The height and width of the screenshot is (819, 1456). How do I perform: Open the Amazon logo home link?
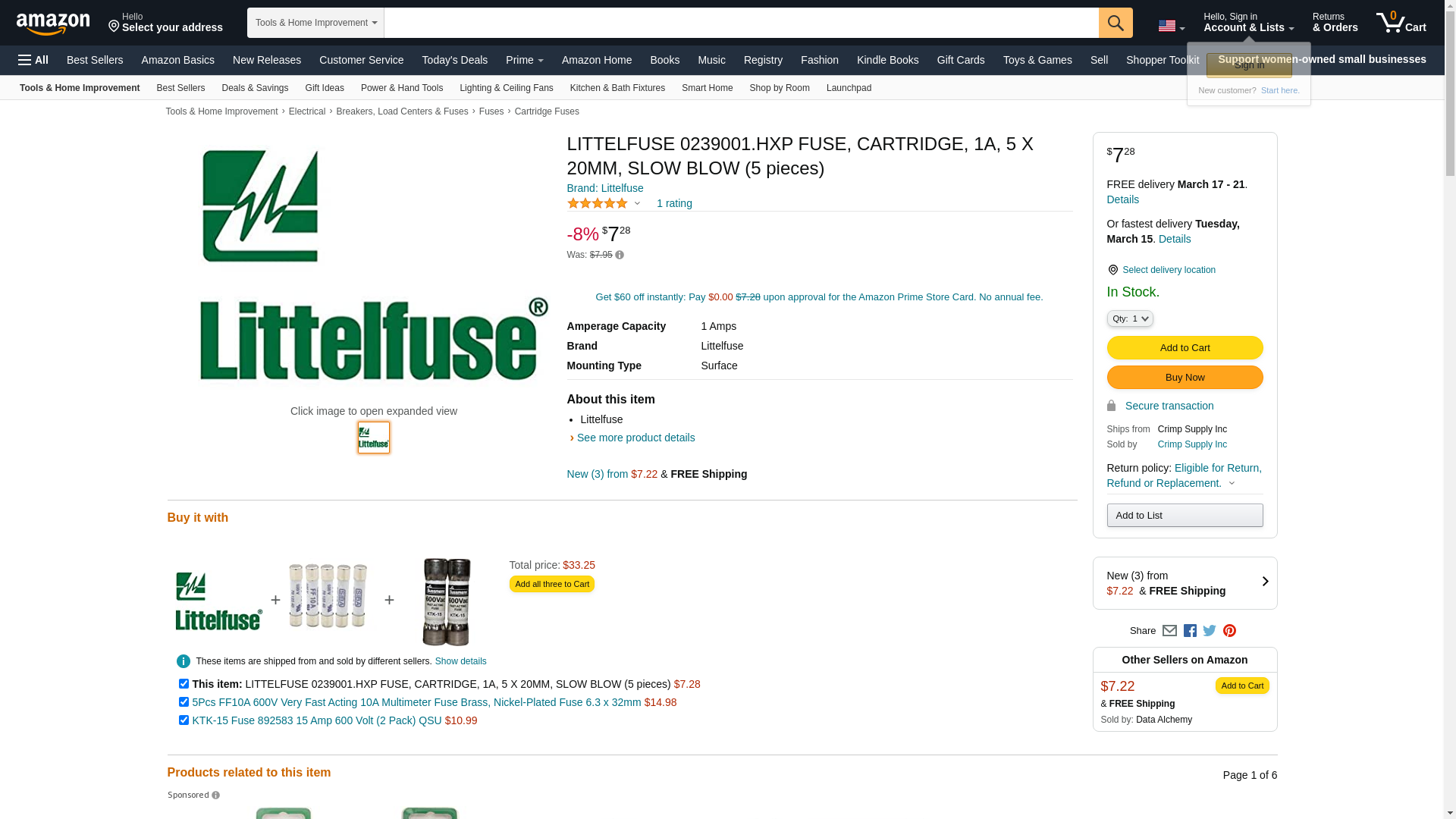[53, 24]
